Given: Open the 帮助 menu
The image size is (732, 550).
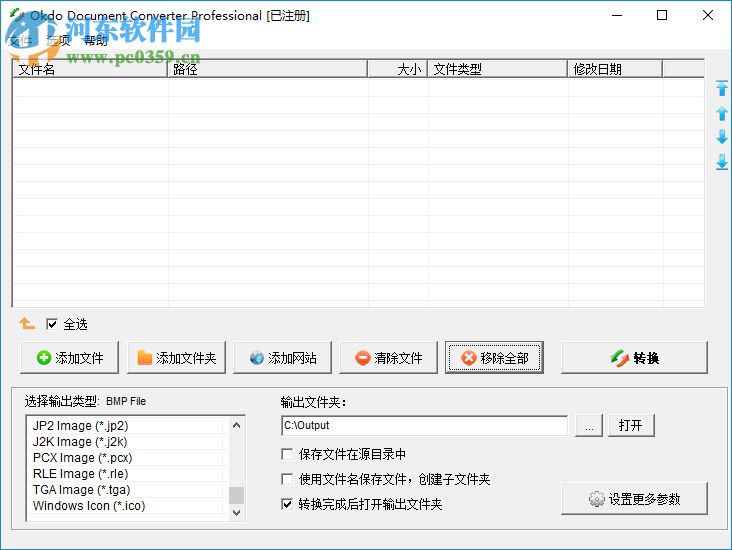Looking at the screenshot, I should [x=96, y=41].
